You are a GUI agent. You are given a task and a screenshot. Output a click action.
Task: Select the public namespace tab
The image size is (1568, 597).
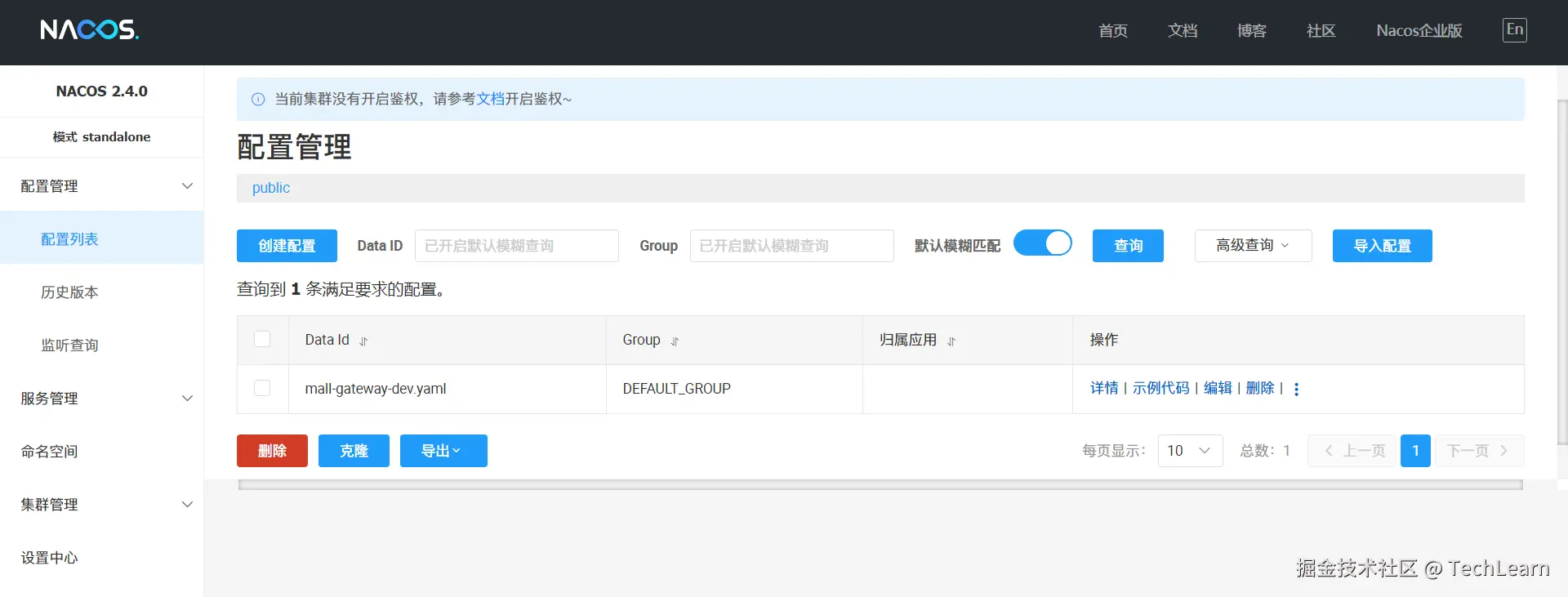(x=271, y=188)
